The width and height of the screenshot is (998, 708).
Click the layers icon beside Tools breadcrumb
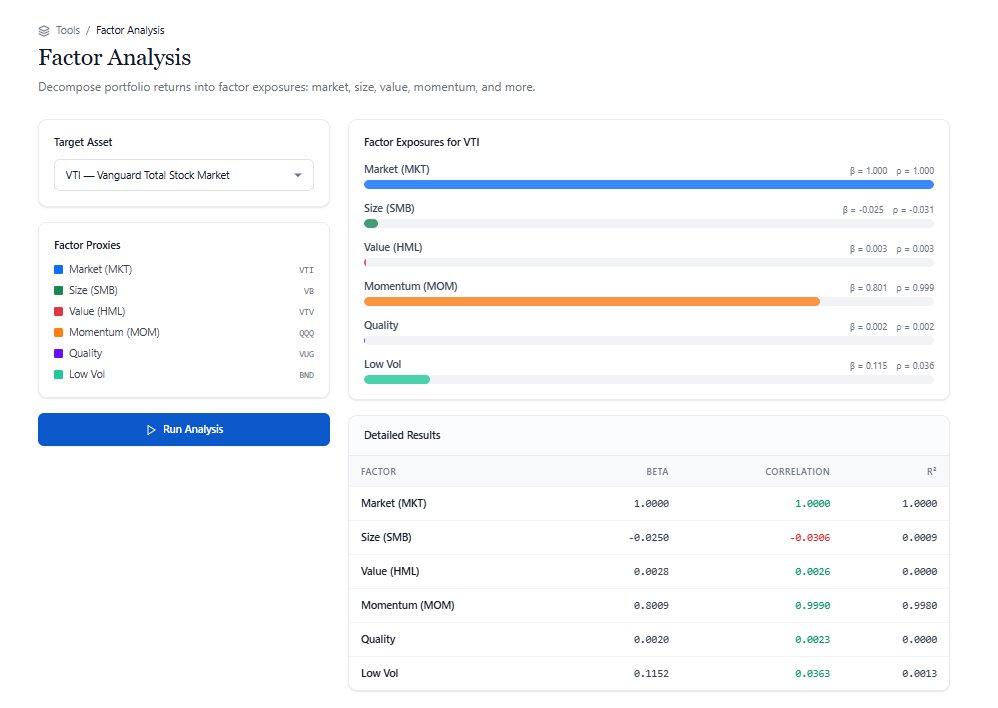tap(44, 31)
